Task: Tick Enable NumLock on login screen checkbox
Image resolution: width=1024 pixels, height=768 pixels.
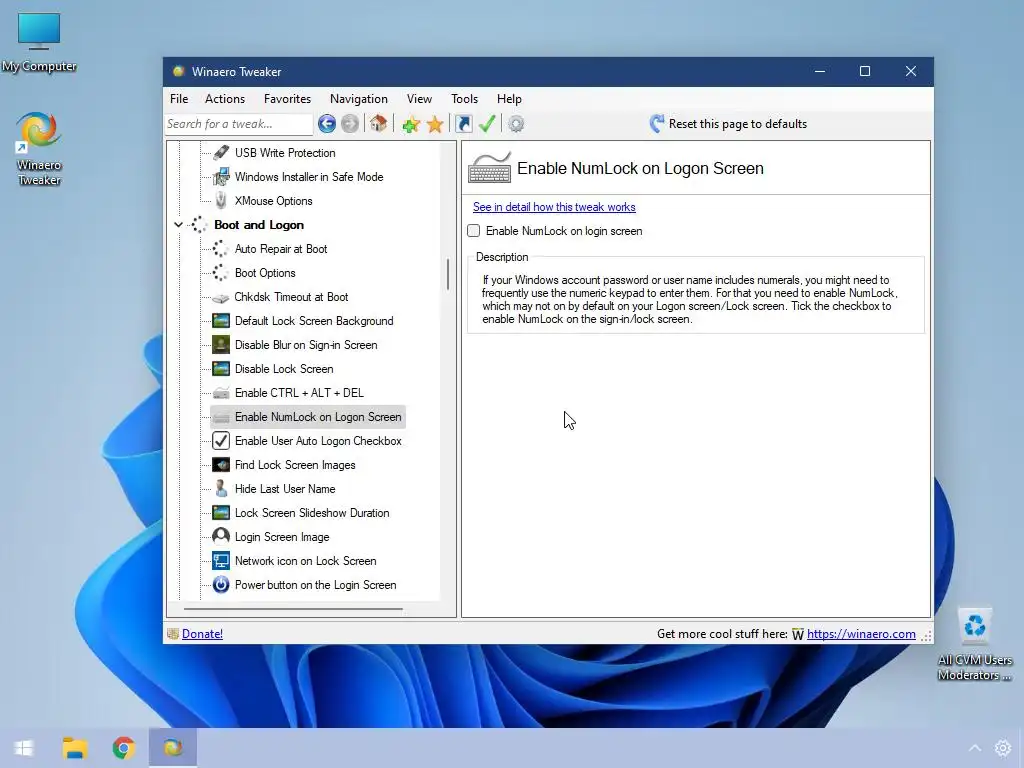Action: 473,231
